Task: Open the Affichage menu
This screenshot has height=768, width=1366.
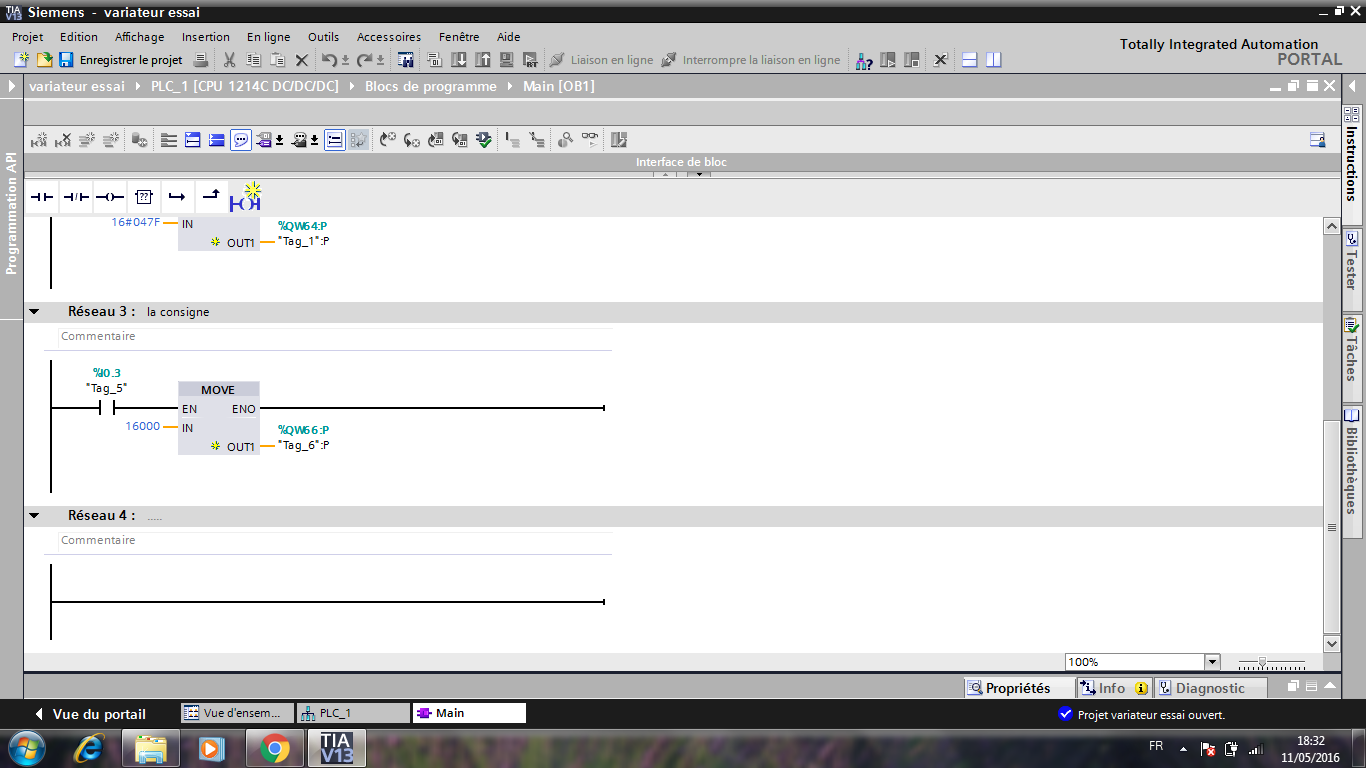Action: pos(139,37)
